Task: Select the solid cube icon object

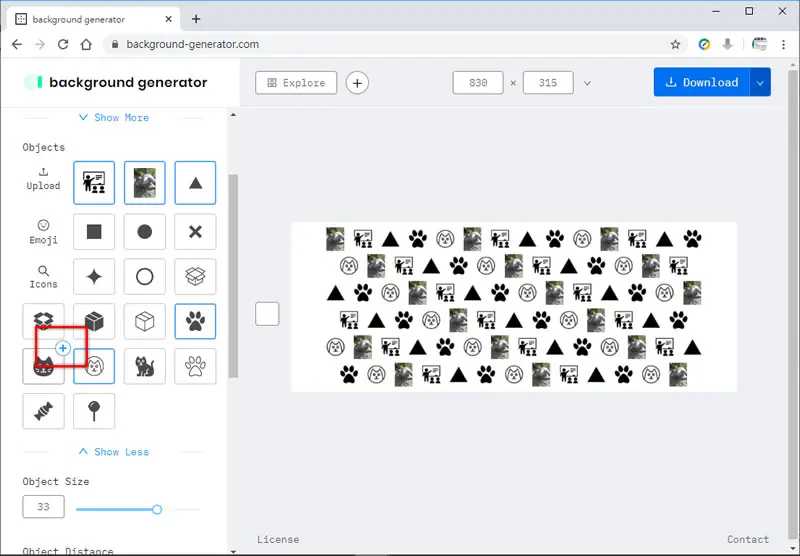Action: [x=94, y=321]
